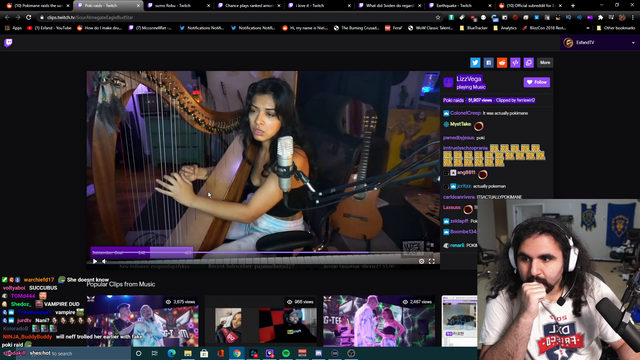Open OBS Studio from taskbar
Screen dimensions: 640x360
(x=351, y=353)
